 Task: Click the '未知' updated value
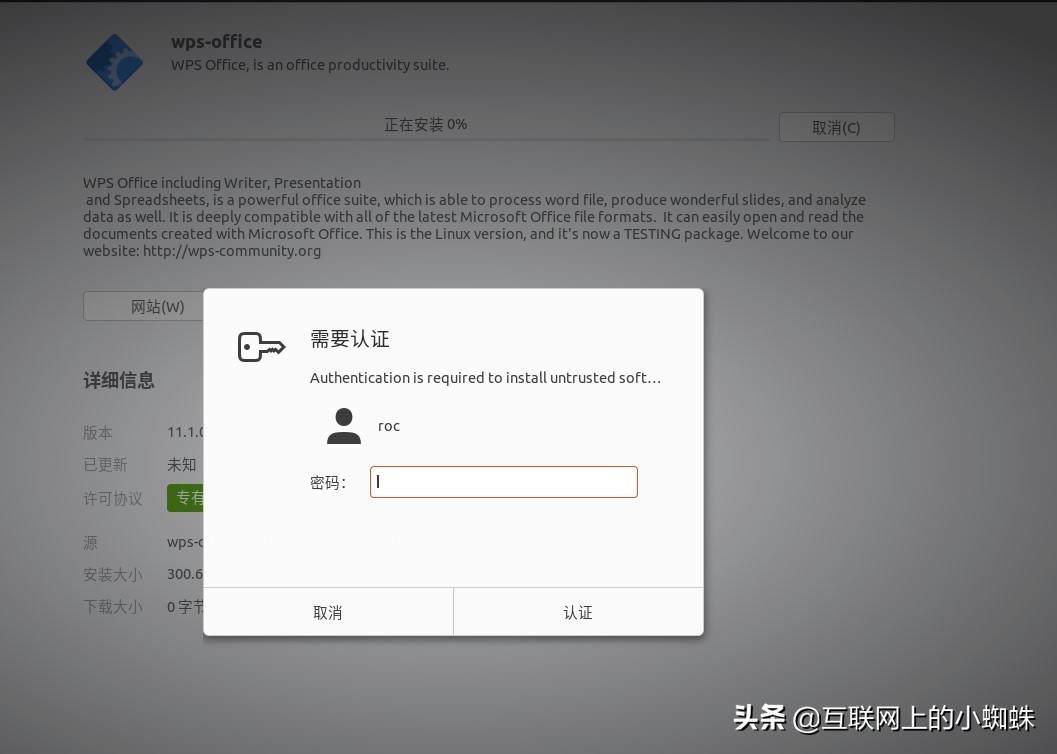pyautogui.click(x=182, y=465)
